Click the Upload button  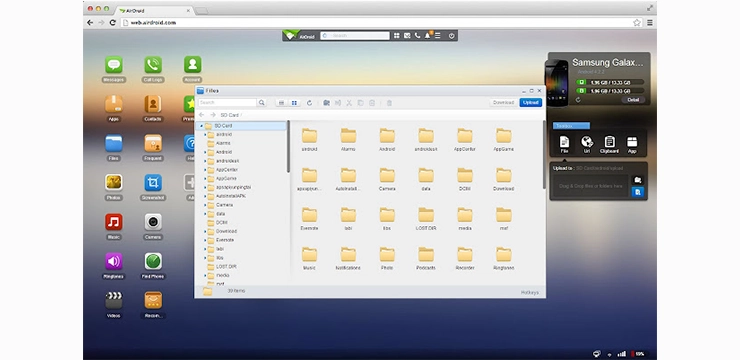(531, 102)
